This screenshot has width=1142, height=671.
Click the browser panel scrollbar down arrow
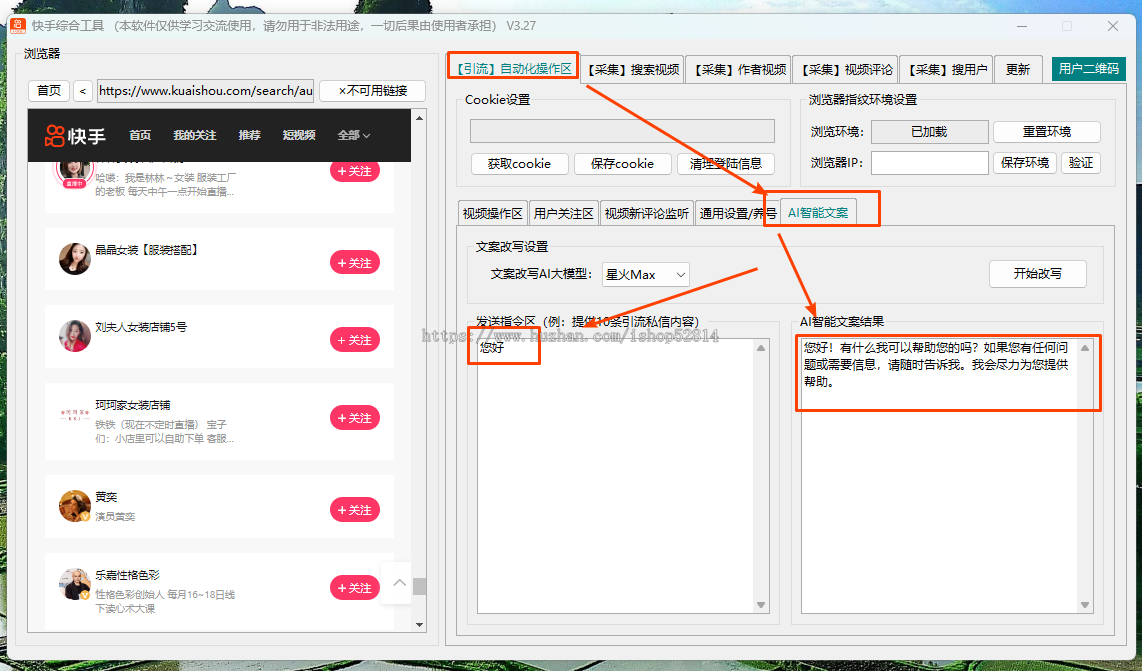(x=420, y=624)
